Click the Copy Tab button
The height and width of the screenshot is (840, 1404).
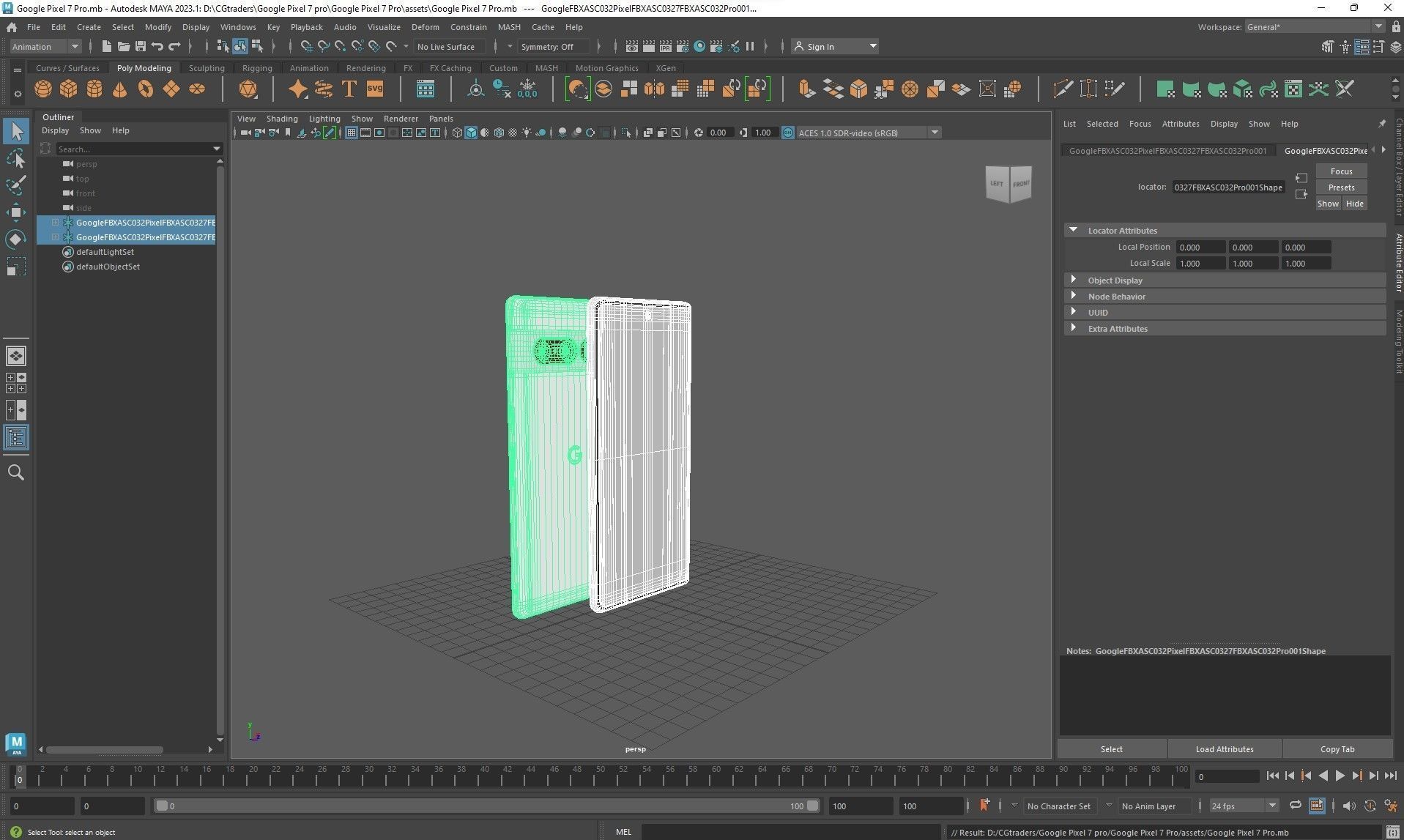pyautogui.click(x=1337, y=749)
